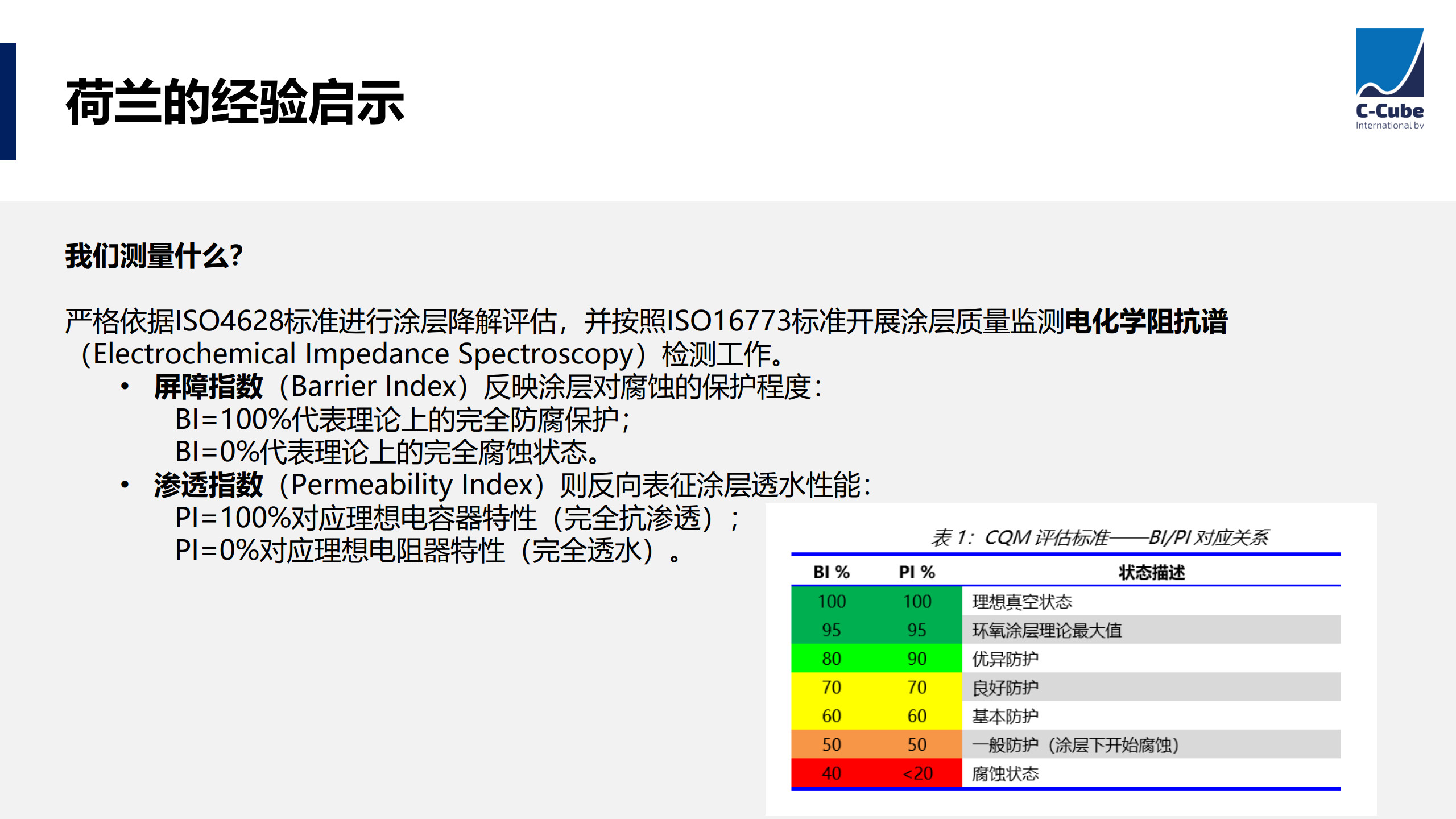The image size is (1456, 819).
Task: Click the C-Cube International logo
Action: point(1389,80)
